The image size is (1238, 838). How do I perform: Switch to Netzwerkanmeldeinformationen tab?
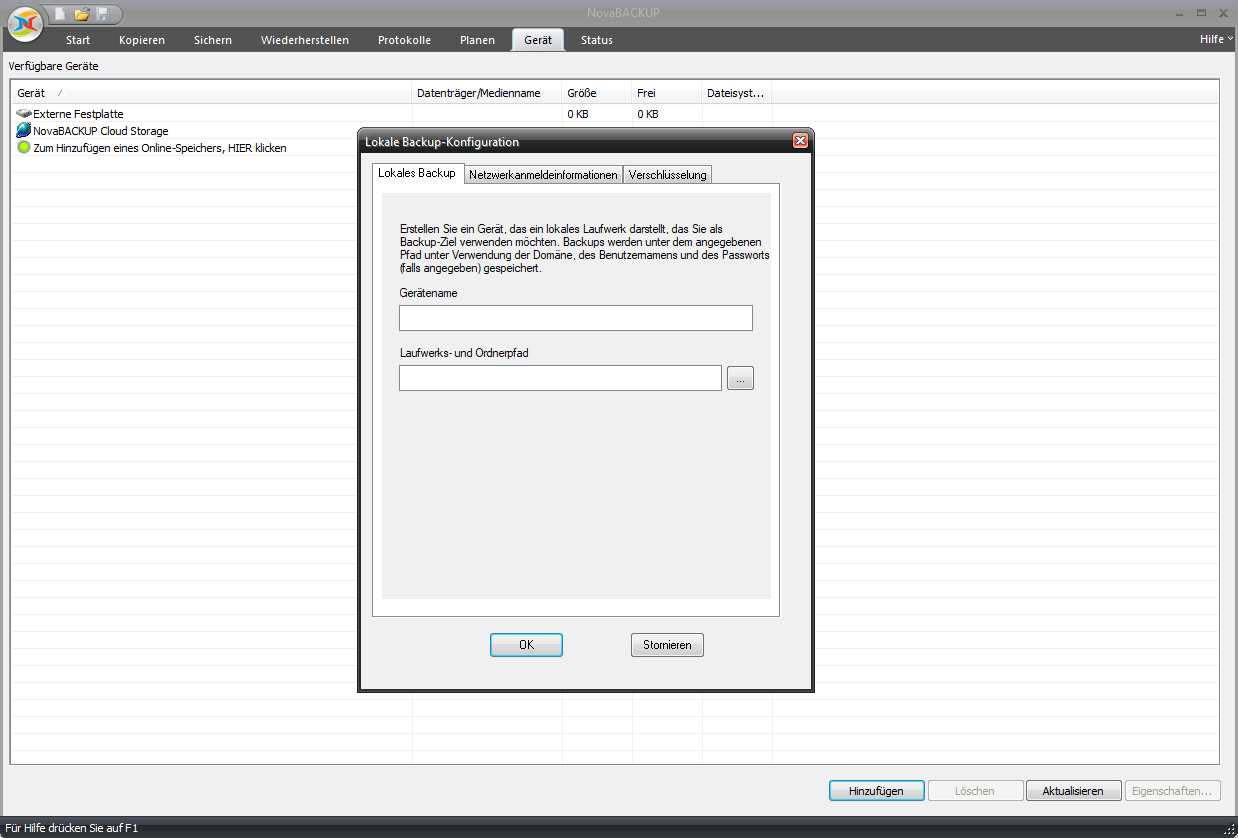(543, 175)
